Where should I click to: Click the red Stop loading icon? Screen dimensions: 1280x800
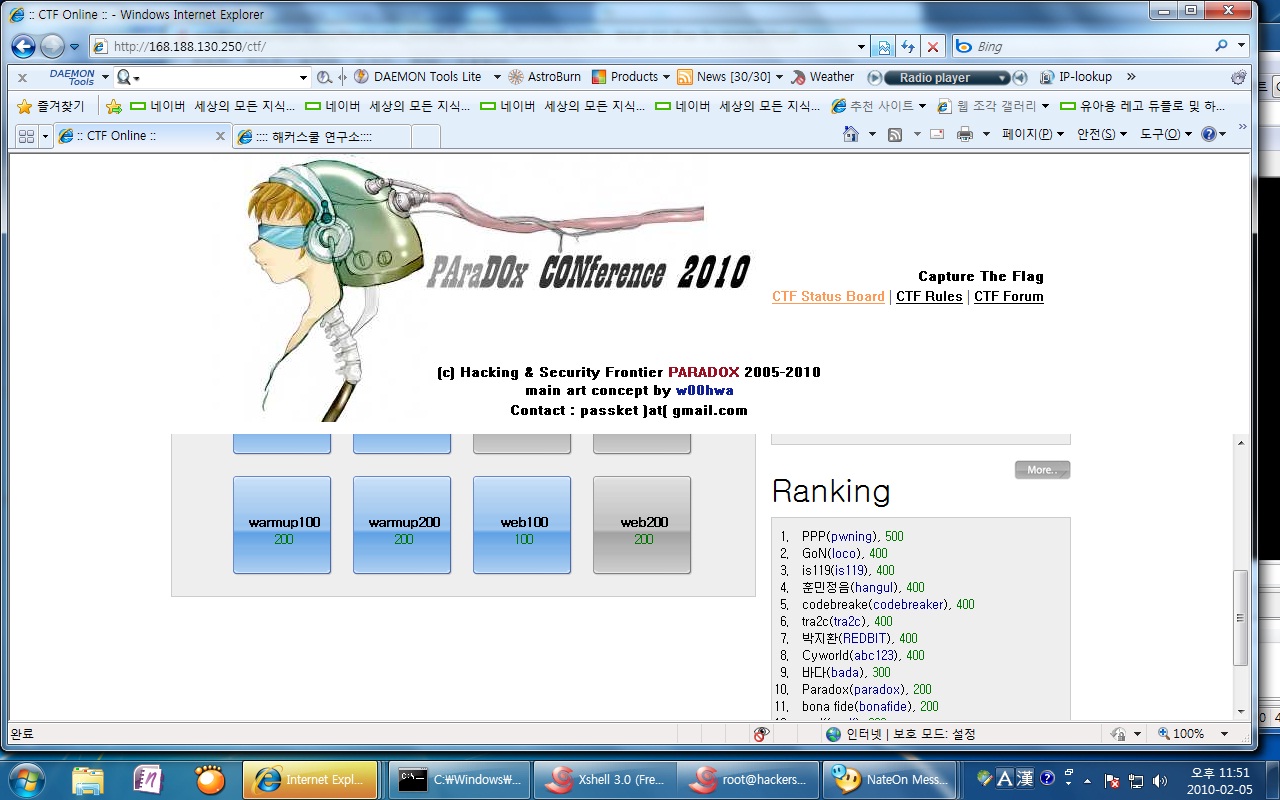pyautogui.click(x=933, y=47)
